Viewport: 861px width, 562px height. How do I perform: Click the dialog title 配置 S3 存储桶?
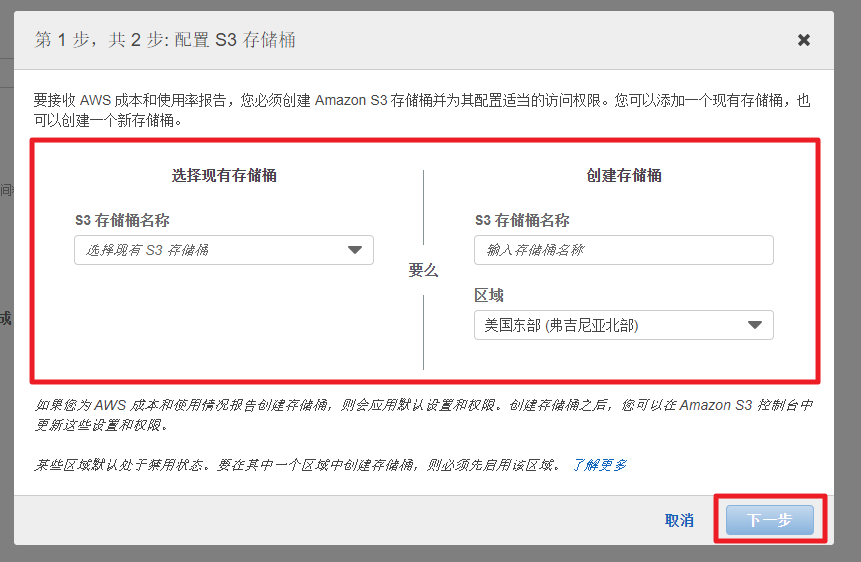[235, 40]
